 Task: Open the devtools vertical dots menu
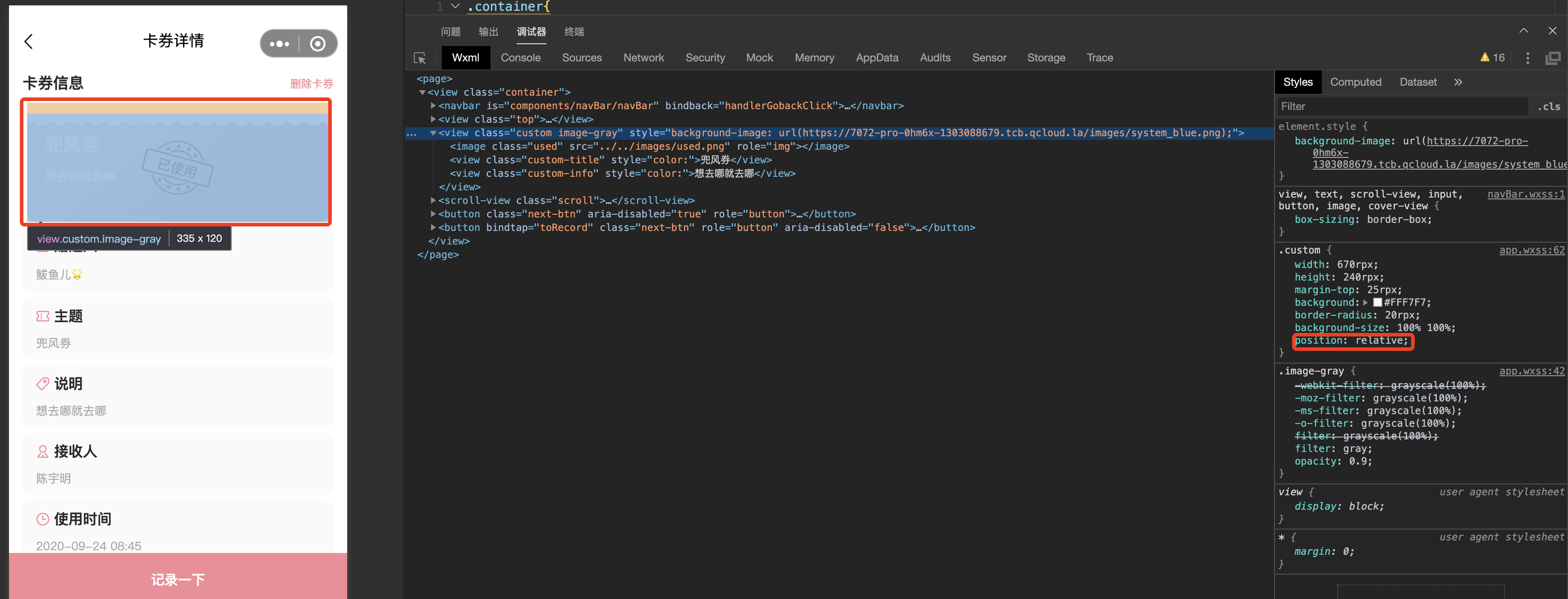point(1527,59)
